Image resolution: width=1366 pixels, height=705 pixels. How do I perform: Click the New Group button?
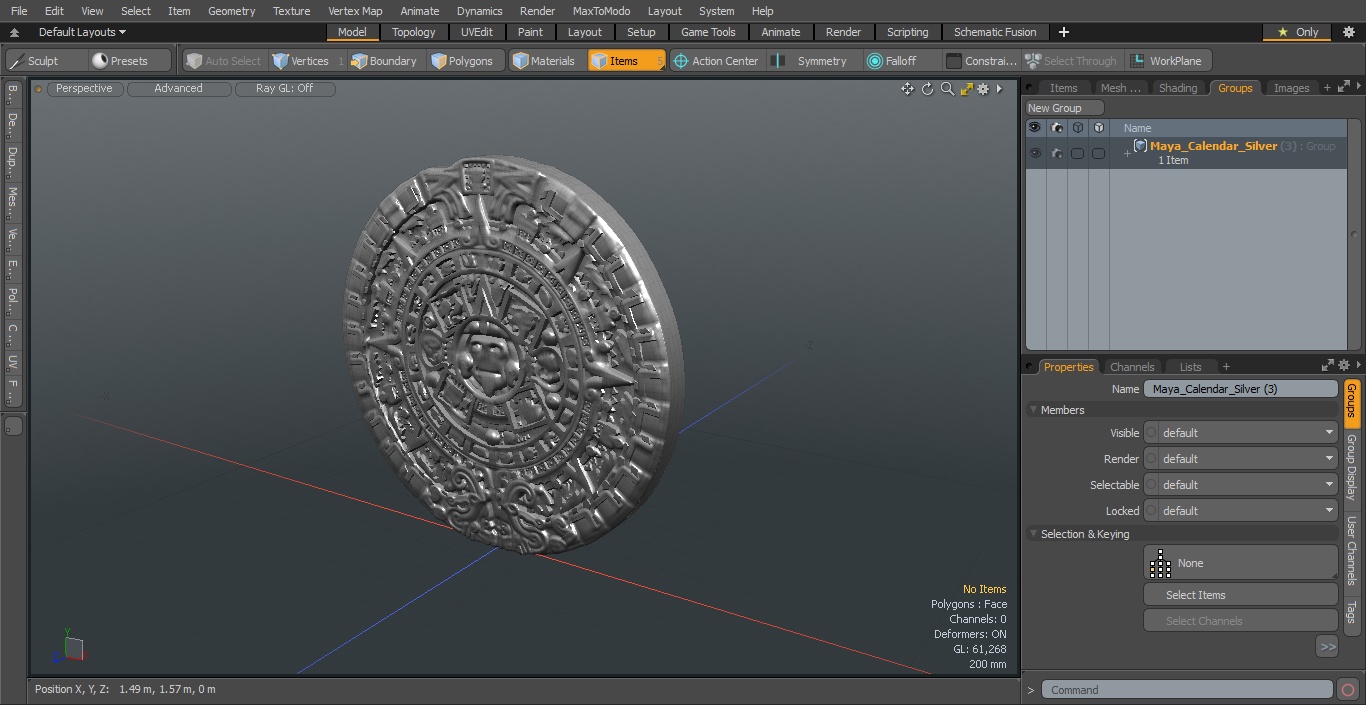tap(1064, 108)
